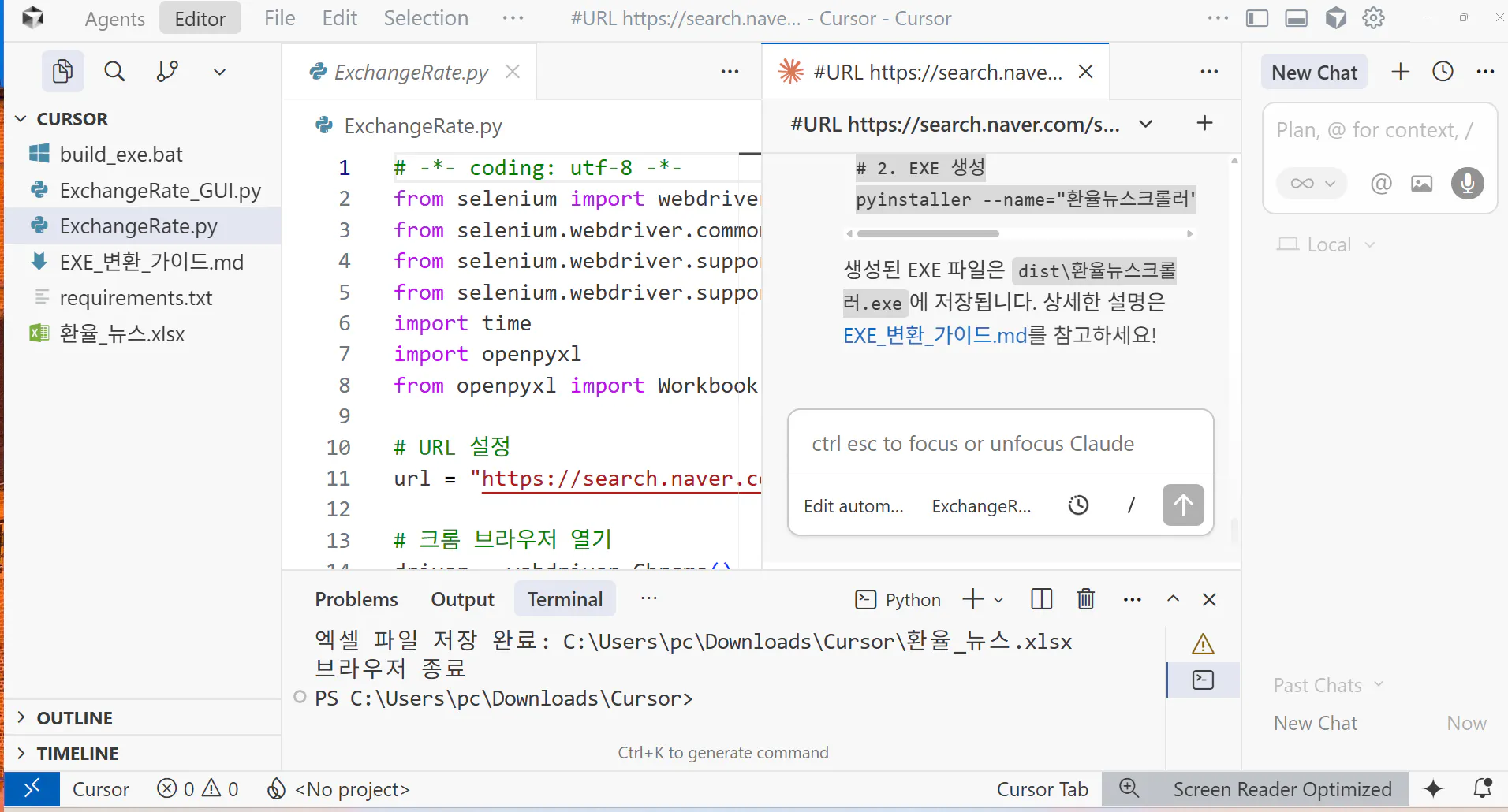The height and width of the screenshot is (812, 1508).
Task: Show chat history clock in right panel
Action: click(1443, 72)
